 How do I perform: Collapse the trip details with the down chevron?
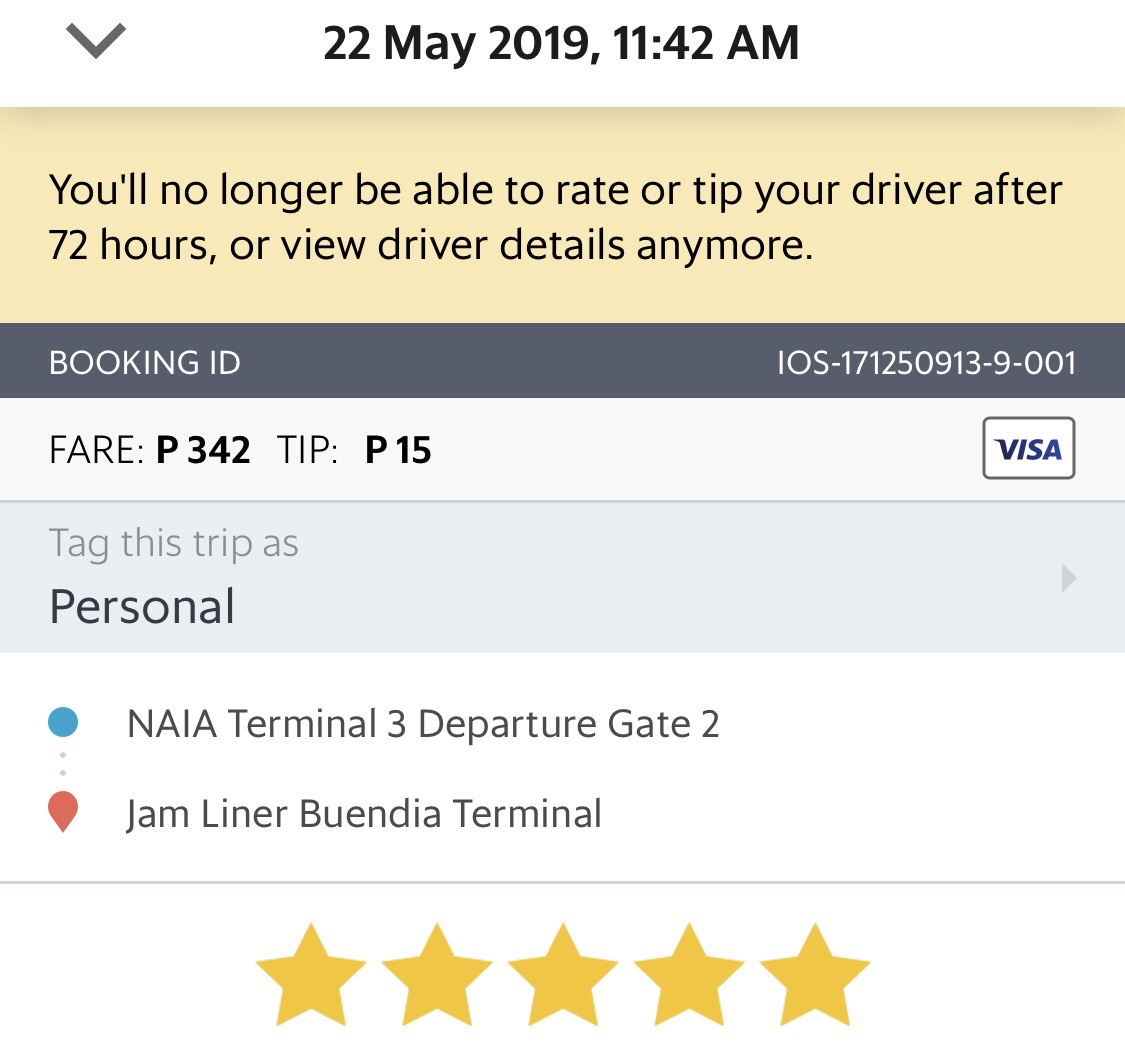click(x=95, y=40)
